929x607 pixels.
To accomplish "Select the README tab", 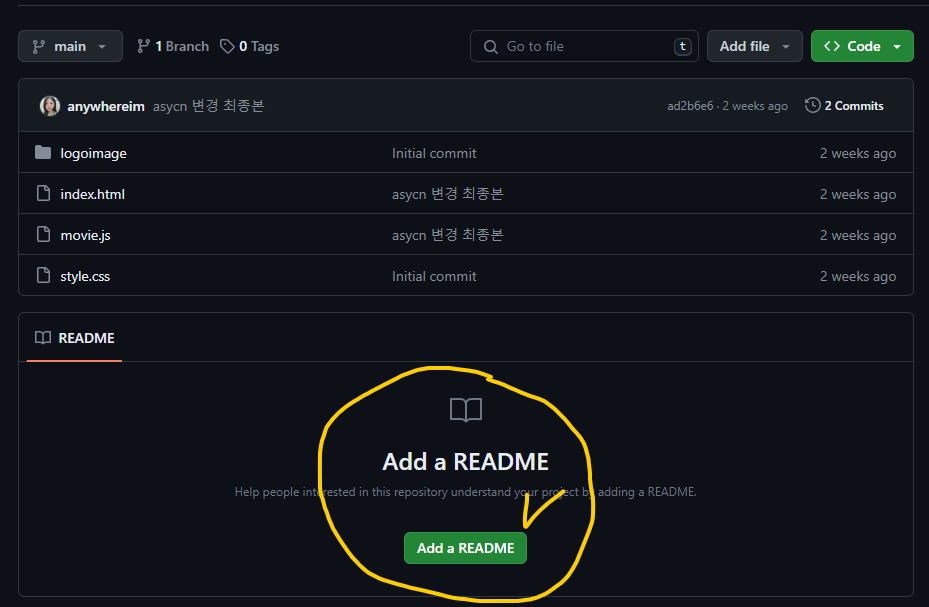I will point(75,338).
